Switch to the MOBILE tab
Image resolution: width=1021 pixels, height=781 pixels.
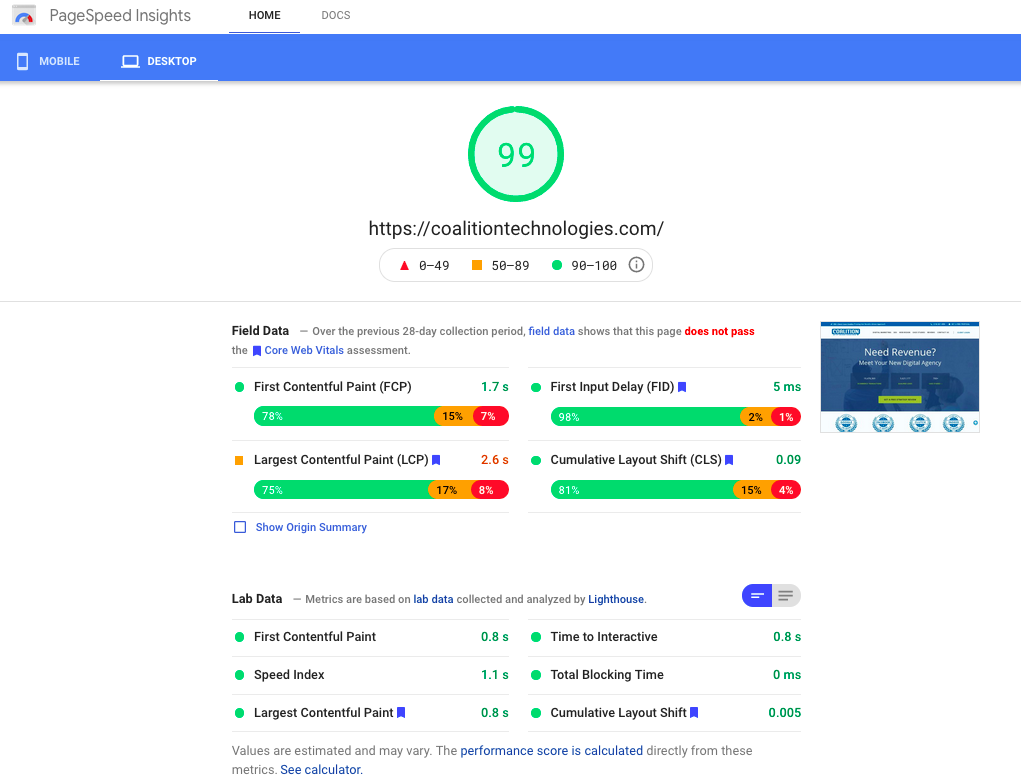click(x=47, y=60)
